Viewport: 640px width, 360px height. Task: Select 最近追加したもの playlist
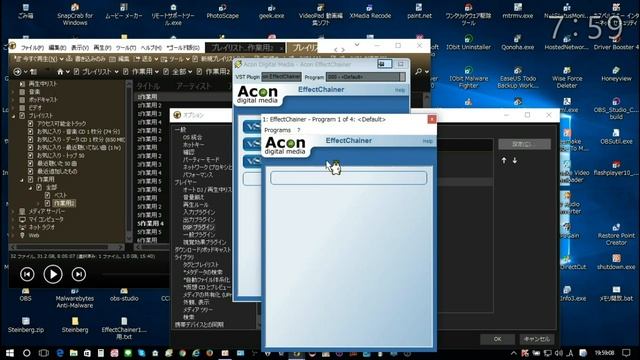[57, 171]
